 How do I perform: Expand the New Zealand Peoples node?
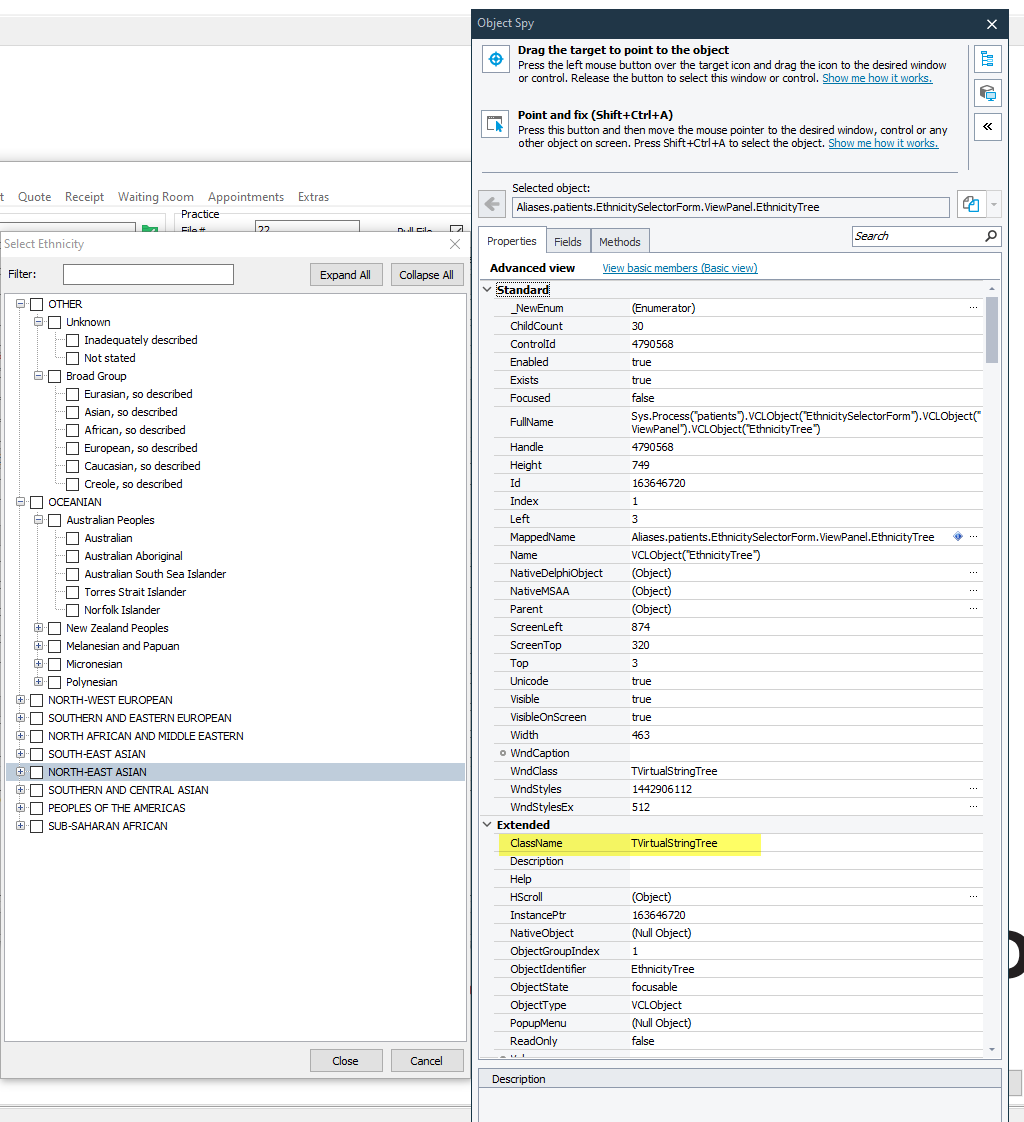[x=39, y=628]
